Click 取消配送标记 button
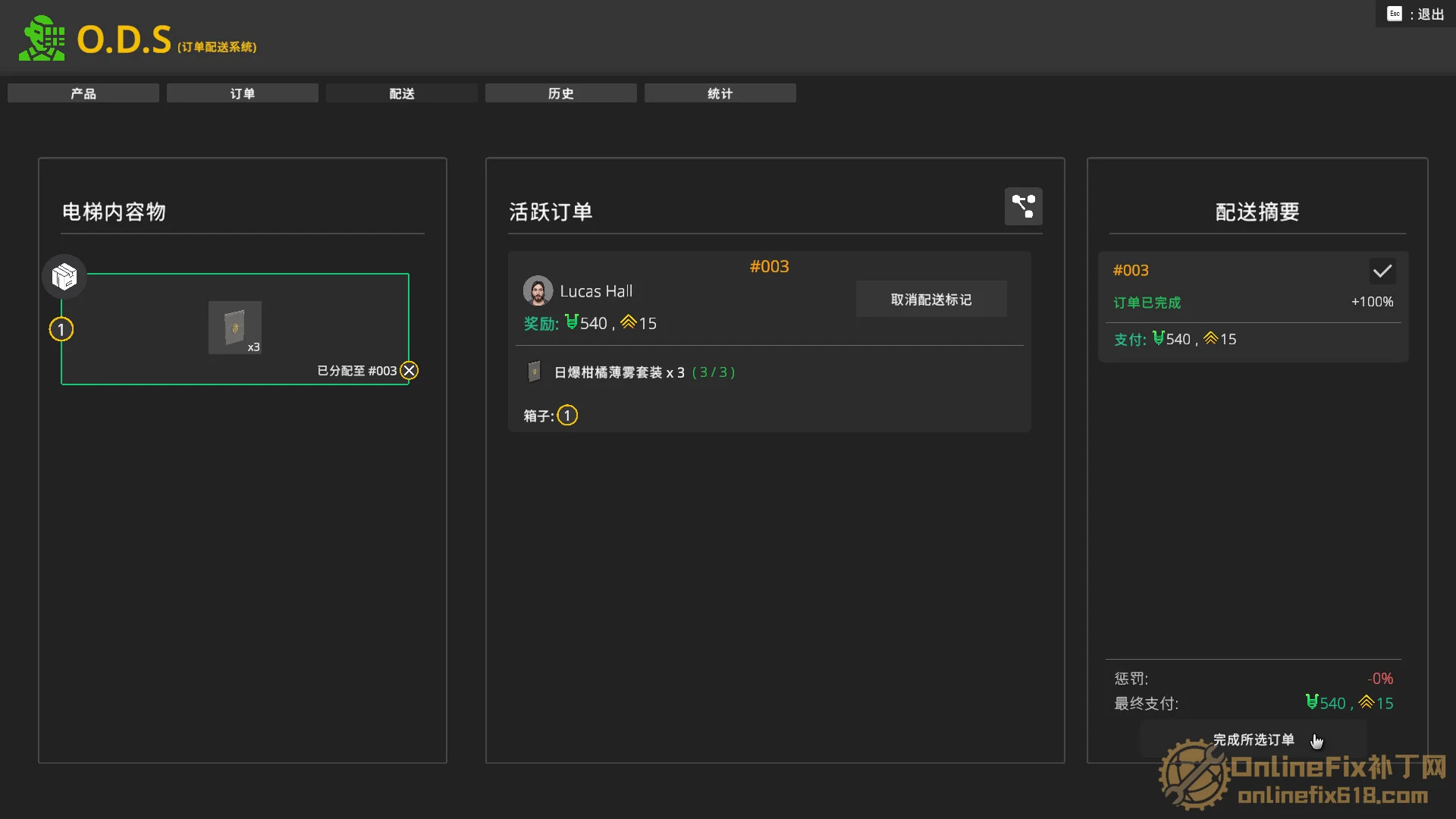This screenshot has height=819, width=1456. [x=931, y=300]
